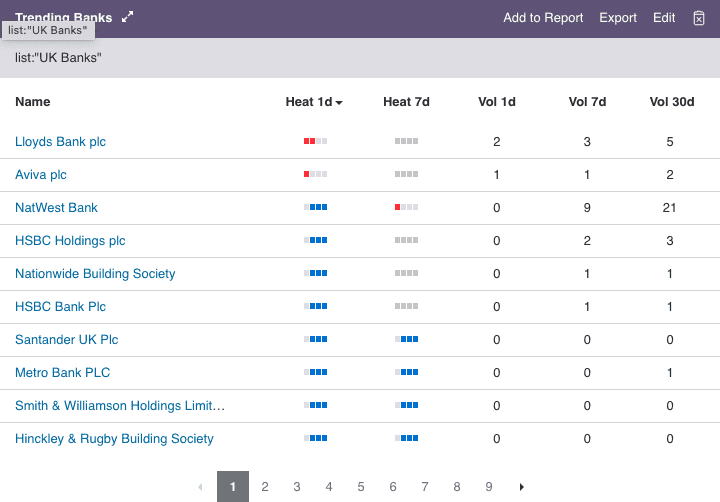Sort table by Vol 1d header
The height and width of the screenshot is (502, 720).
point(497,102)
